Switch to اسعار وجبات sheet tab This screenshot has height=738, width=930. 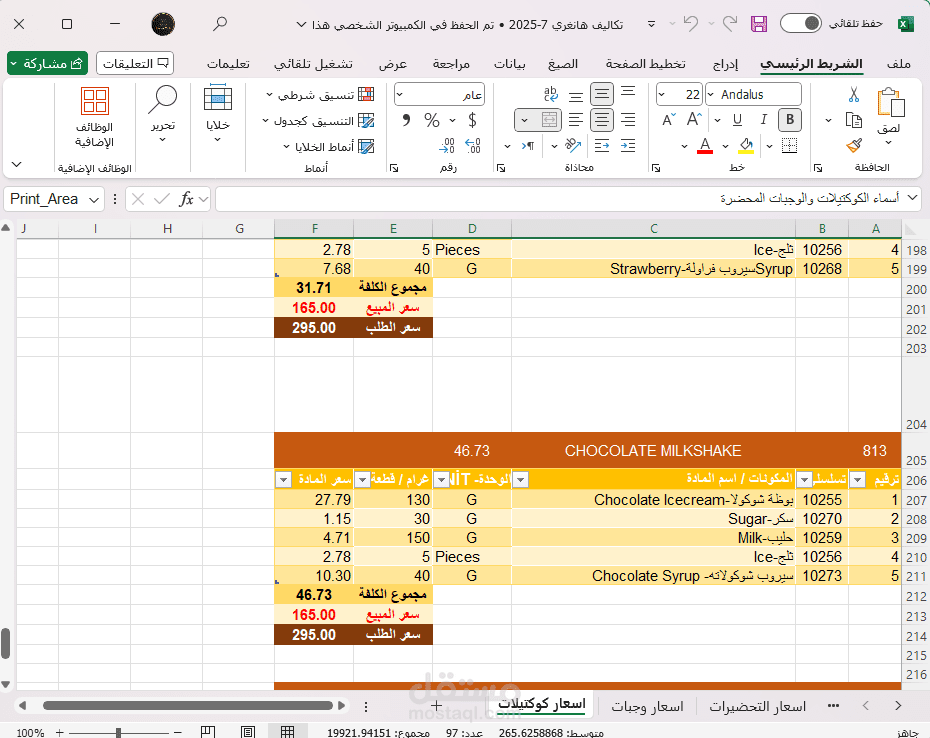tap(647, 706)
